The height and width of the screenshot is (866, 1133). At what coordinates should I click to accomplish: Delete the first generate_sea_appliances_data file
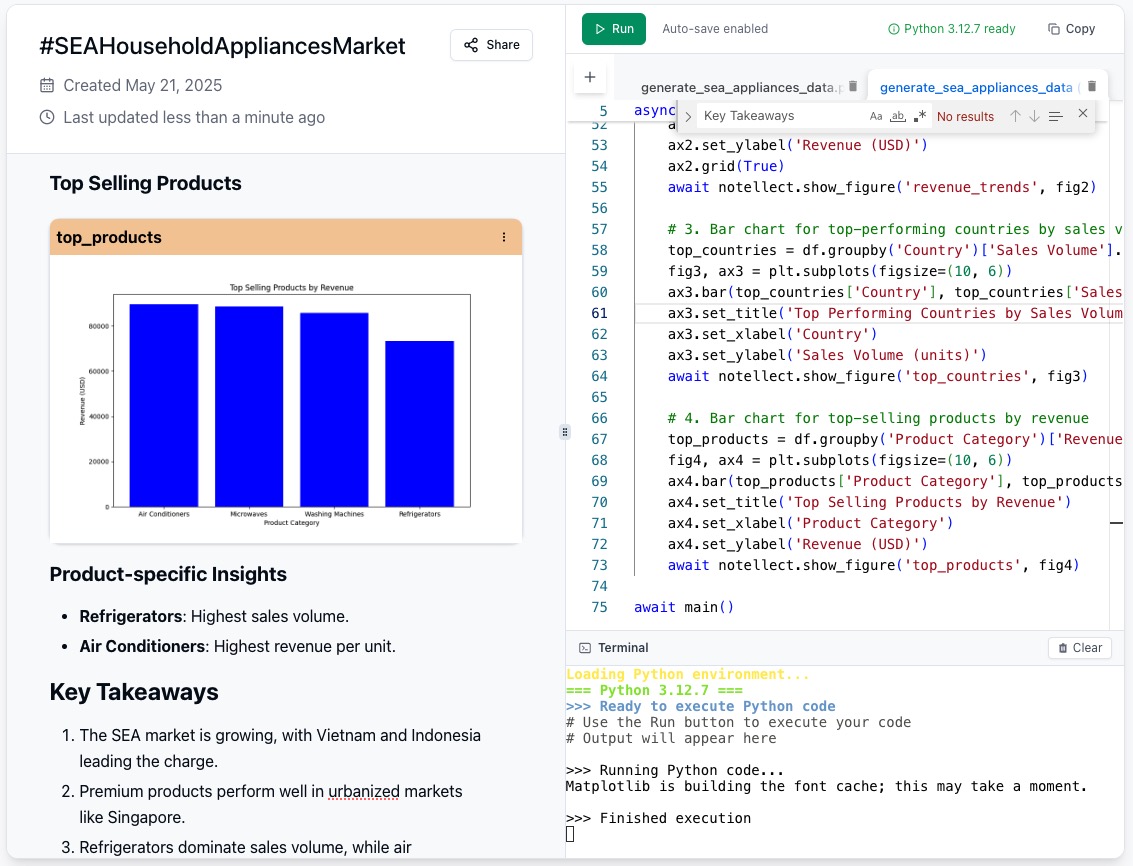point(853,86)
